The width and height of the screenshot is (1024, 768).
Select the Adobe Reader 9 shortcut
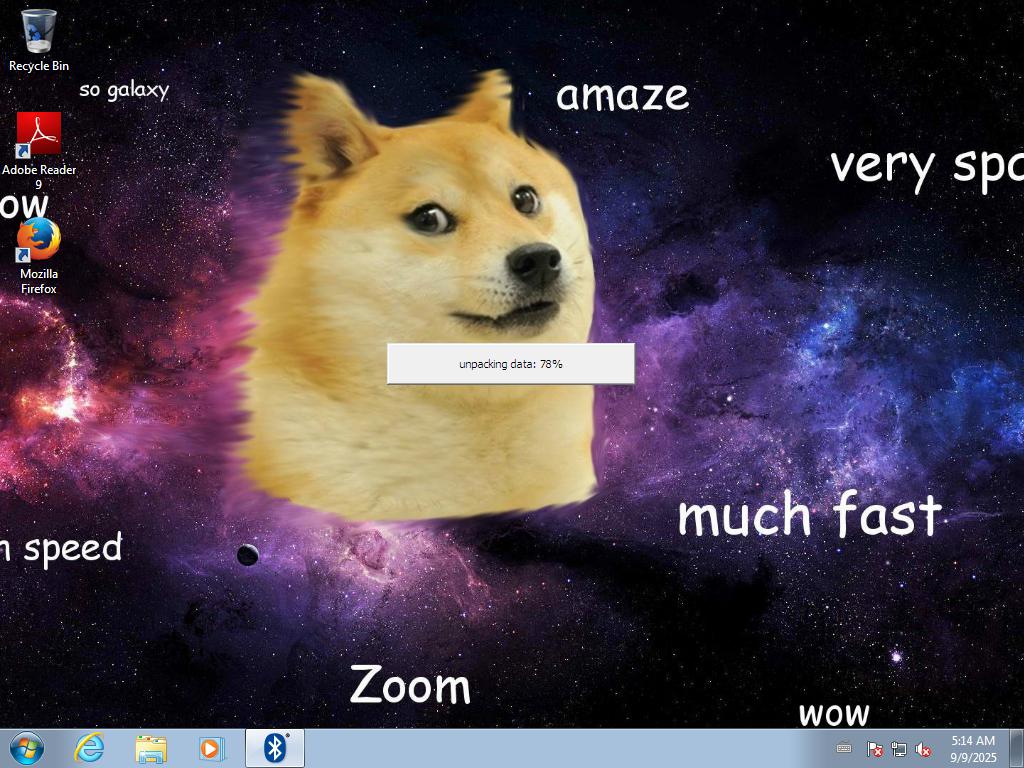(39, 150)
